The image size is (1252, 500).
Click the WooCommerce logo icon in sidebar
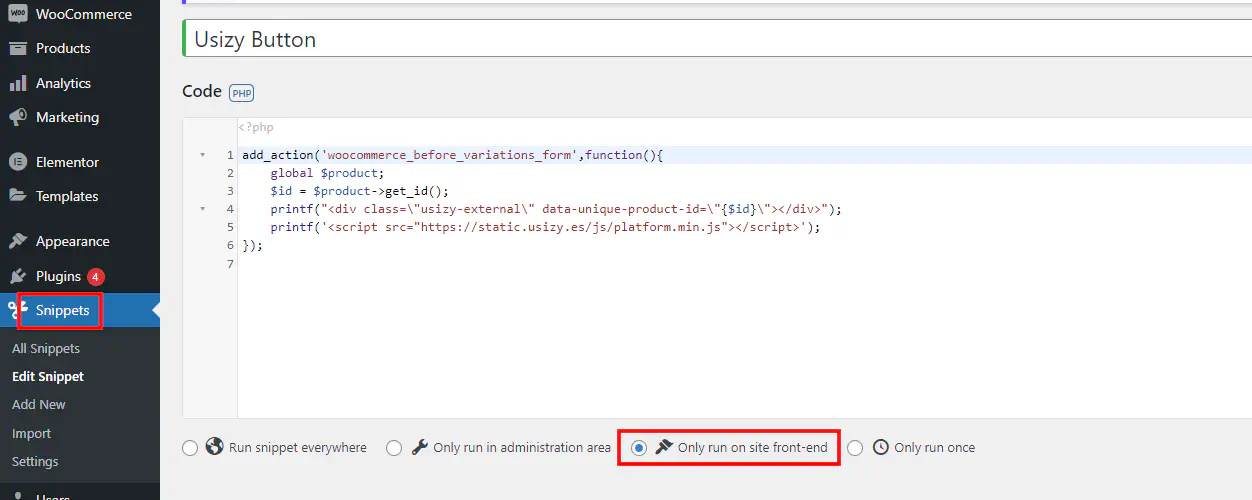tap(17, 14)
